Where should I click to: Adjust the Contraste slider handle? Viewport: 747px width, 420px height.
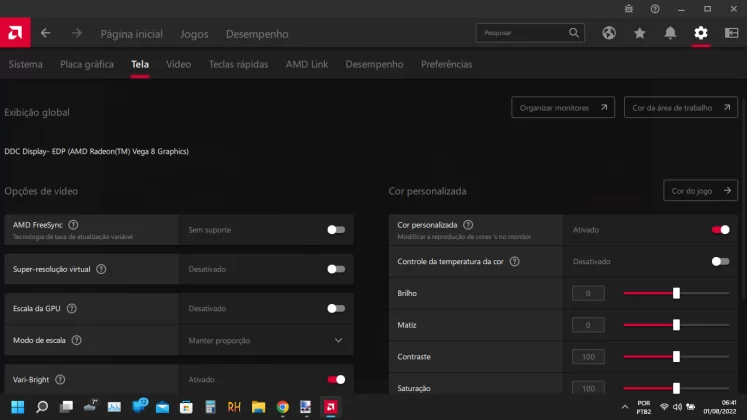(676, 357)
